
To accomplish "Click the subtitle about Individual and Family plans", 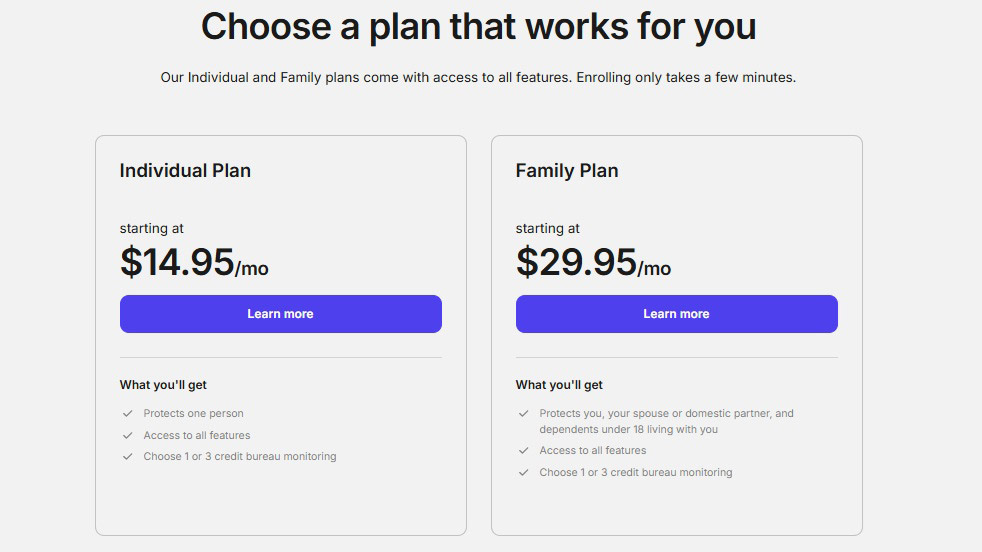I will tap(478, 77).
